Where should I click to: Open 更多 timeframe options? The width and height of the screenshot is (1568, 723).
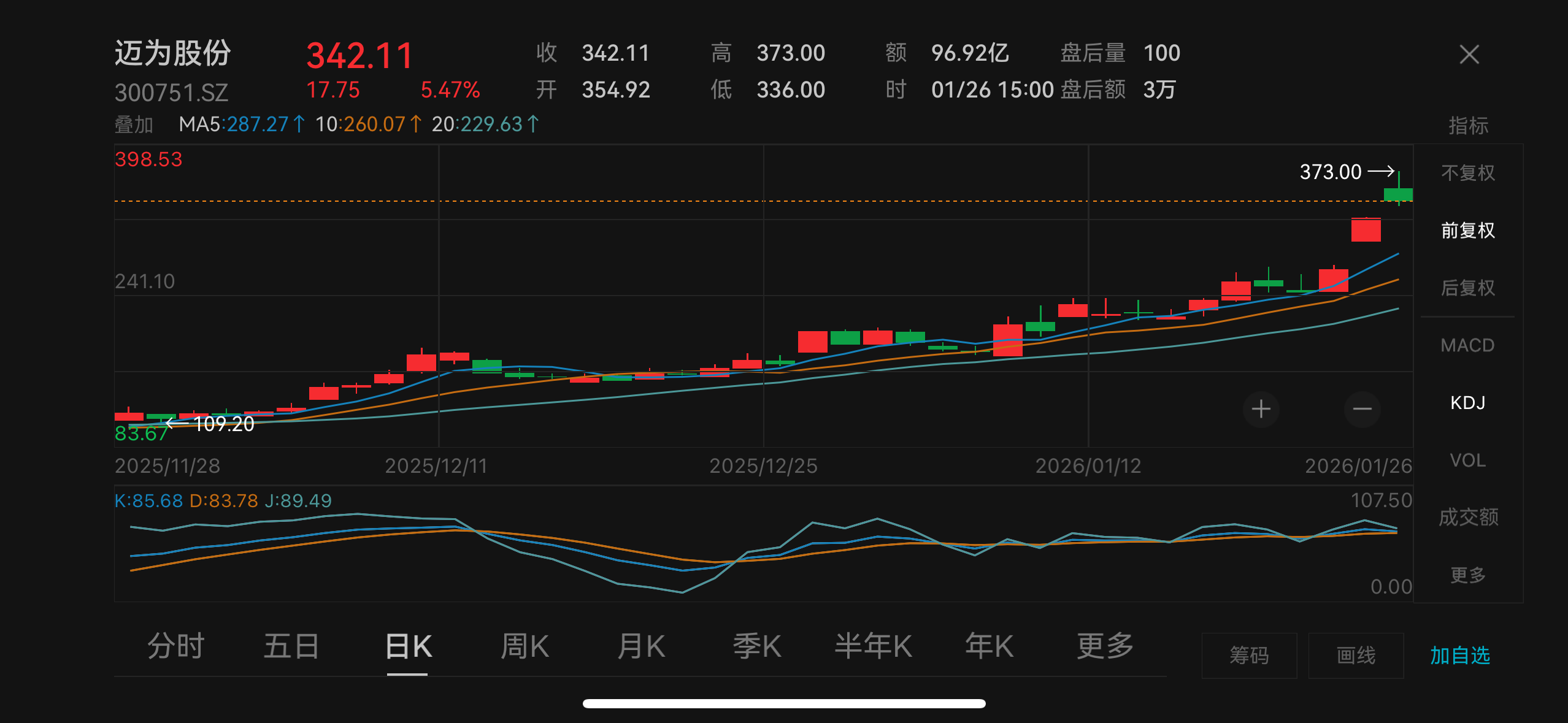(x=1105, y=646)
